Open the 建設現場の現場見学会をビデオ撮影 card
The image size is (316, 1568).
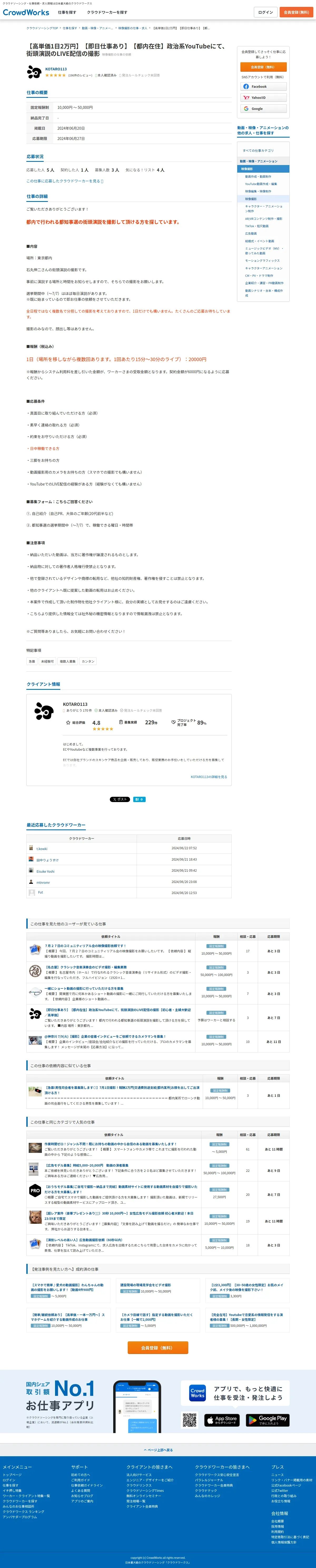pyautogui.click(x=157, y=1290)
